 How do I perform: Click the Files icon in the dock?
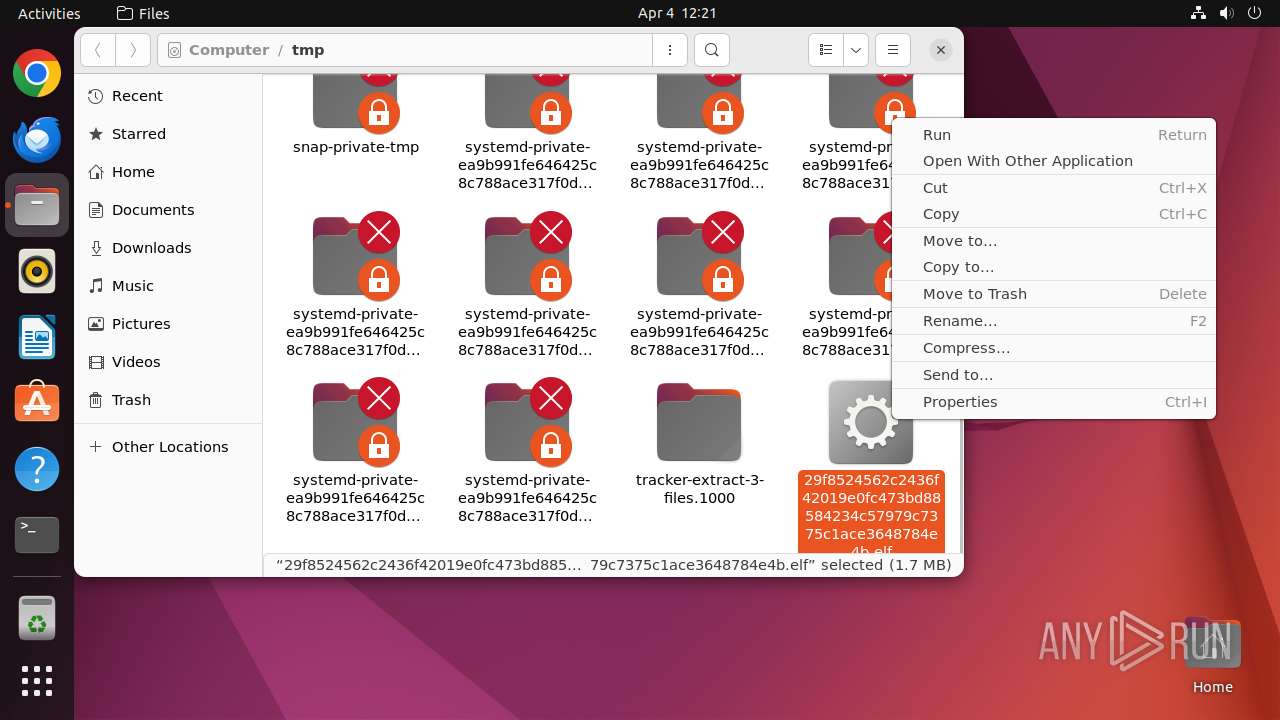[x=37, y=205]
